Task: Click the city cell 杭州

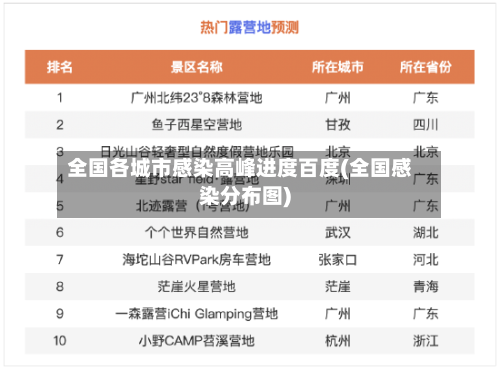Action: click(x=338, y=341)
